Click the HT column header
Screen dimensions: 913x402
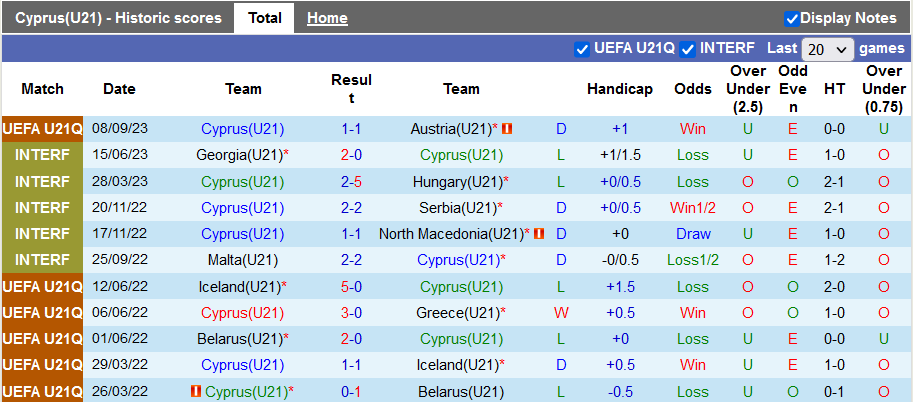pos(834,89)
